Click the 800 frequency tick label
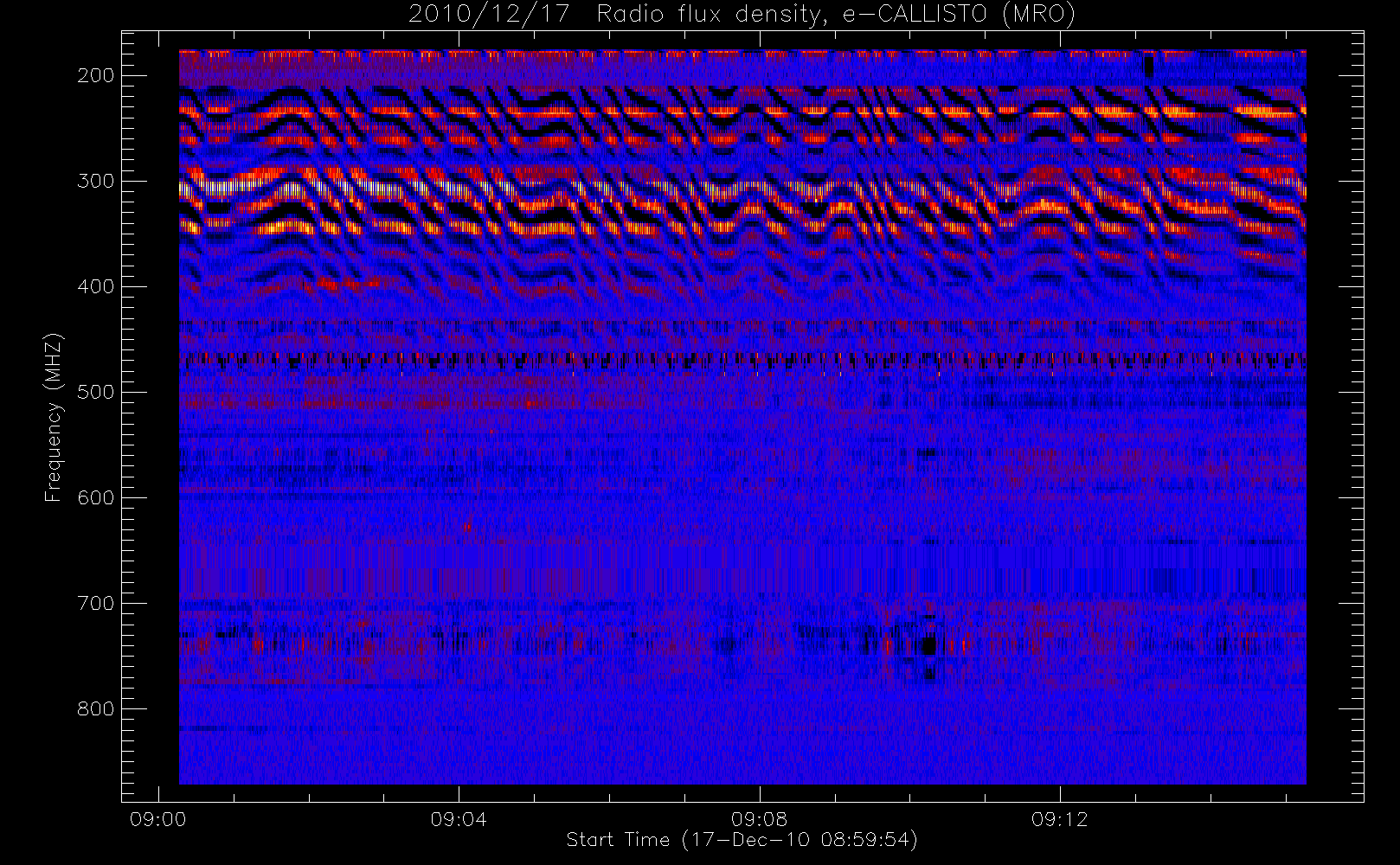 pos(96,708)
